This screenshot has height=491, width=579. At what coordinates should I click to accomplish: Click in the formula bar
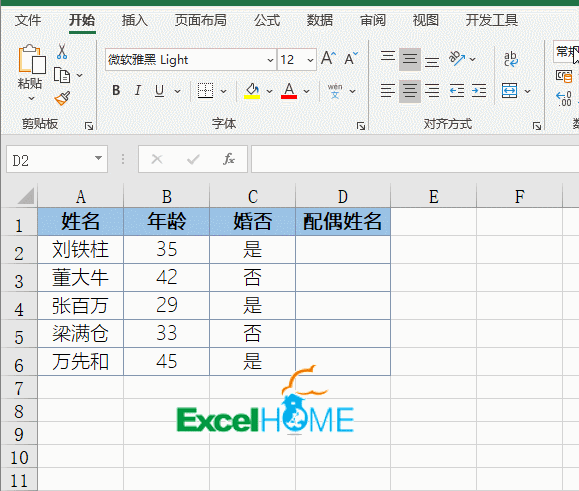415,159
